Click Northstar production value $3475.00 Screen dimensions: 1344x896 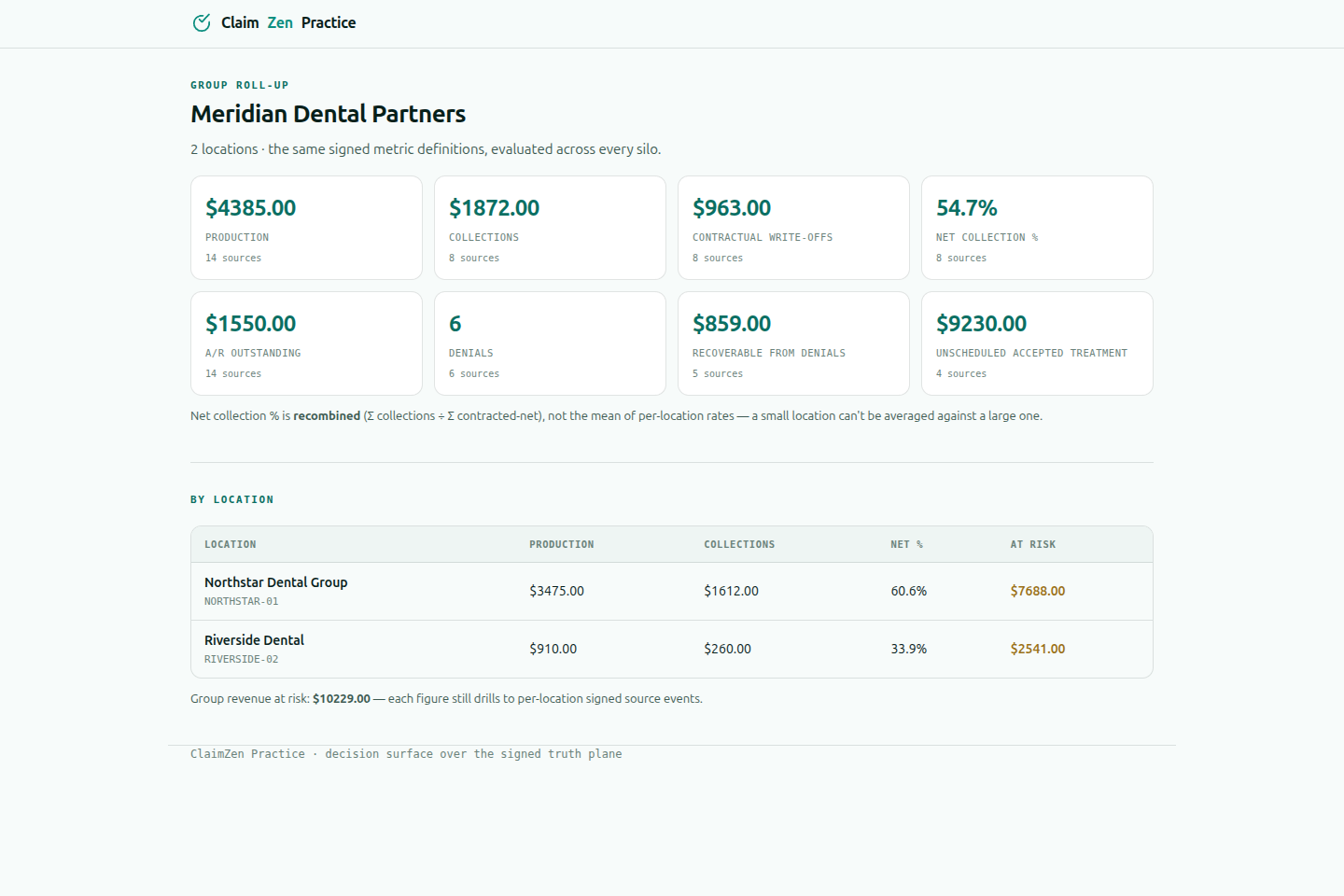[x=556, y=591]
